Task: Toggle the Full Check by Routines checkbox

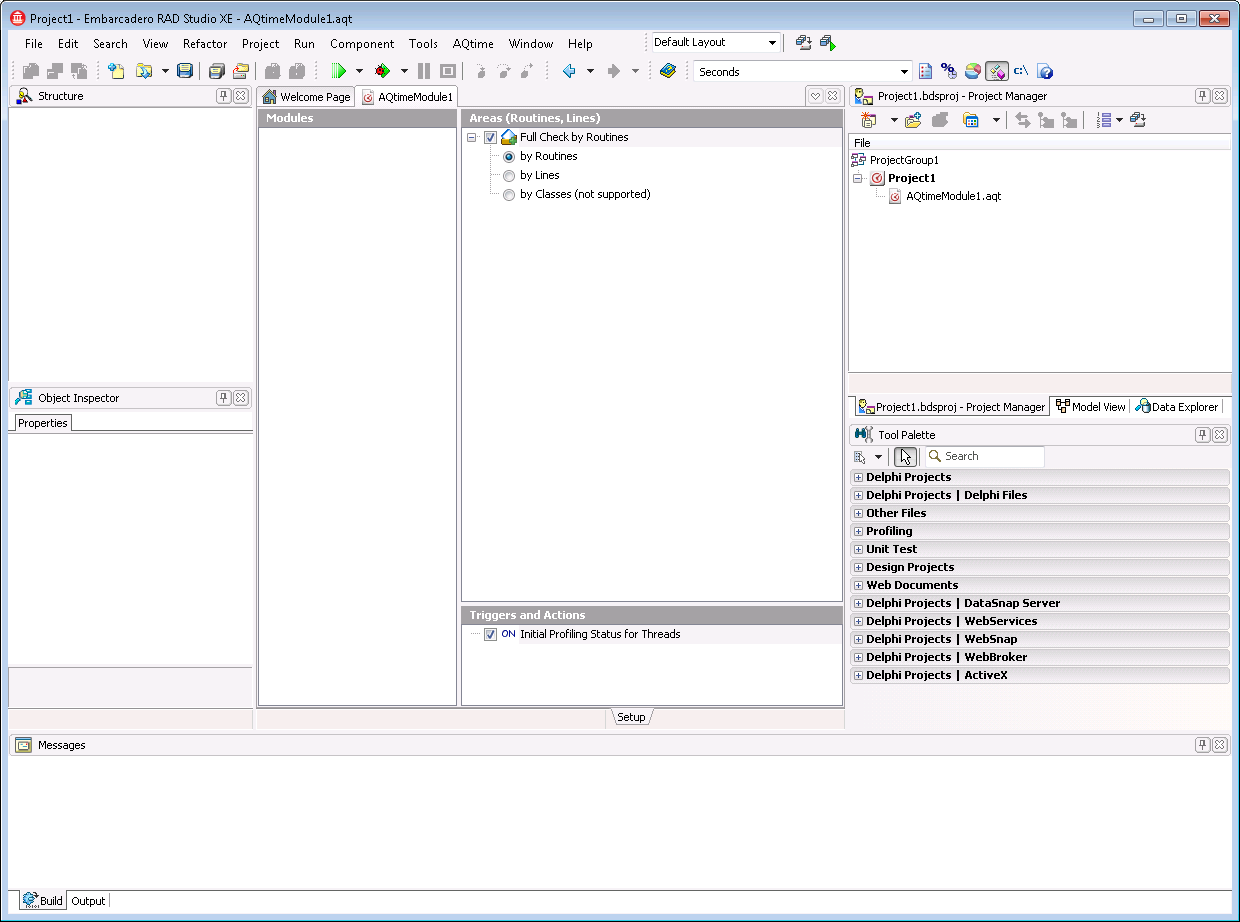Action: [x=490, y=138]
